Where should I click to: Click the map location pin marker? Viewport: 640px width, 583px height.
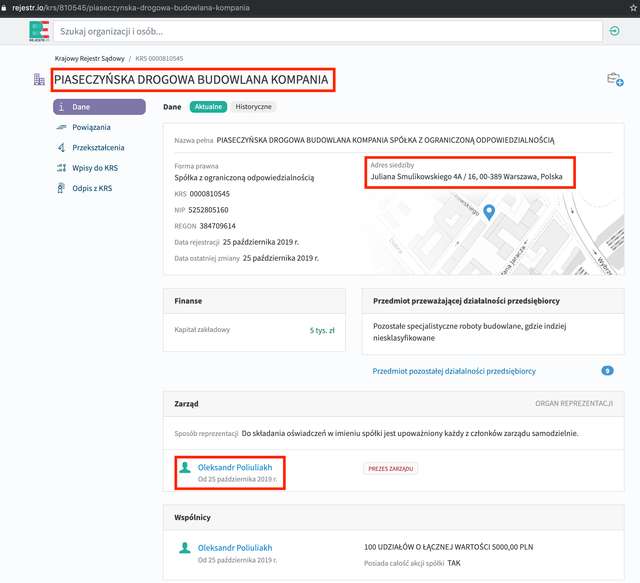click(x=489, y=212)
